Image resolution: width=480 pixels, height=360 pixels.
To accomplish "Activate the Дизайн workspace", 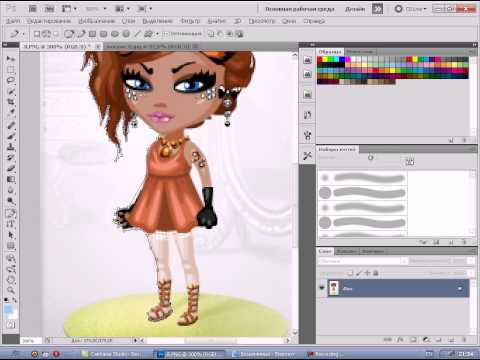I will [x=355, y=9].
